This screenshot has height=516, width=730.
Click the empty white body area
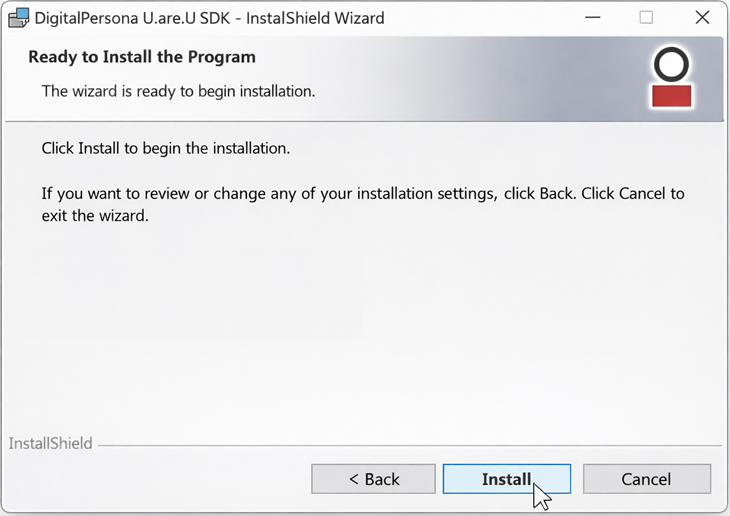(360, 320)
